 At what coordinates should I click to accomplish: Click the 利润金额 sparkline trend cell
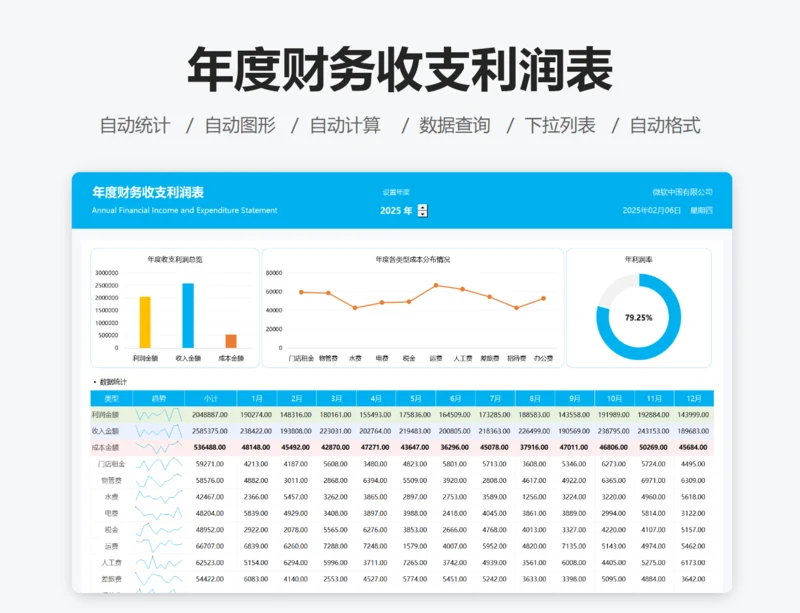[x=159, y=414]
